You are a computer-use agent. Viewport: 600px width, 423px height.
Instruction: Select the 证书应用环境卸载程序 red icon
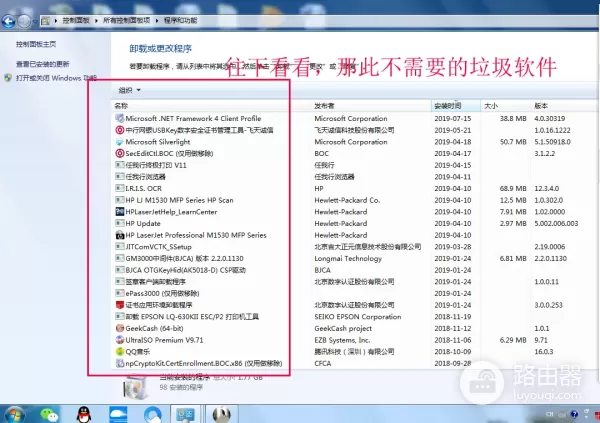tap(120, 305)
